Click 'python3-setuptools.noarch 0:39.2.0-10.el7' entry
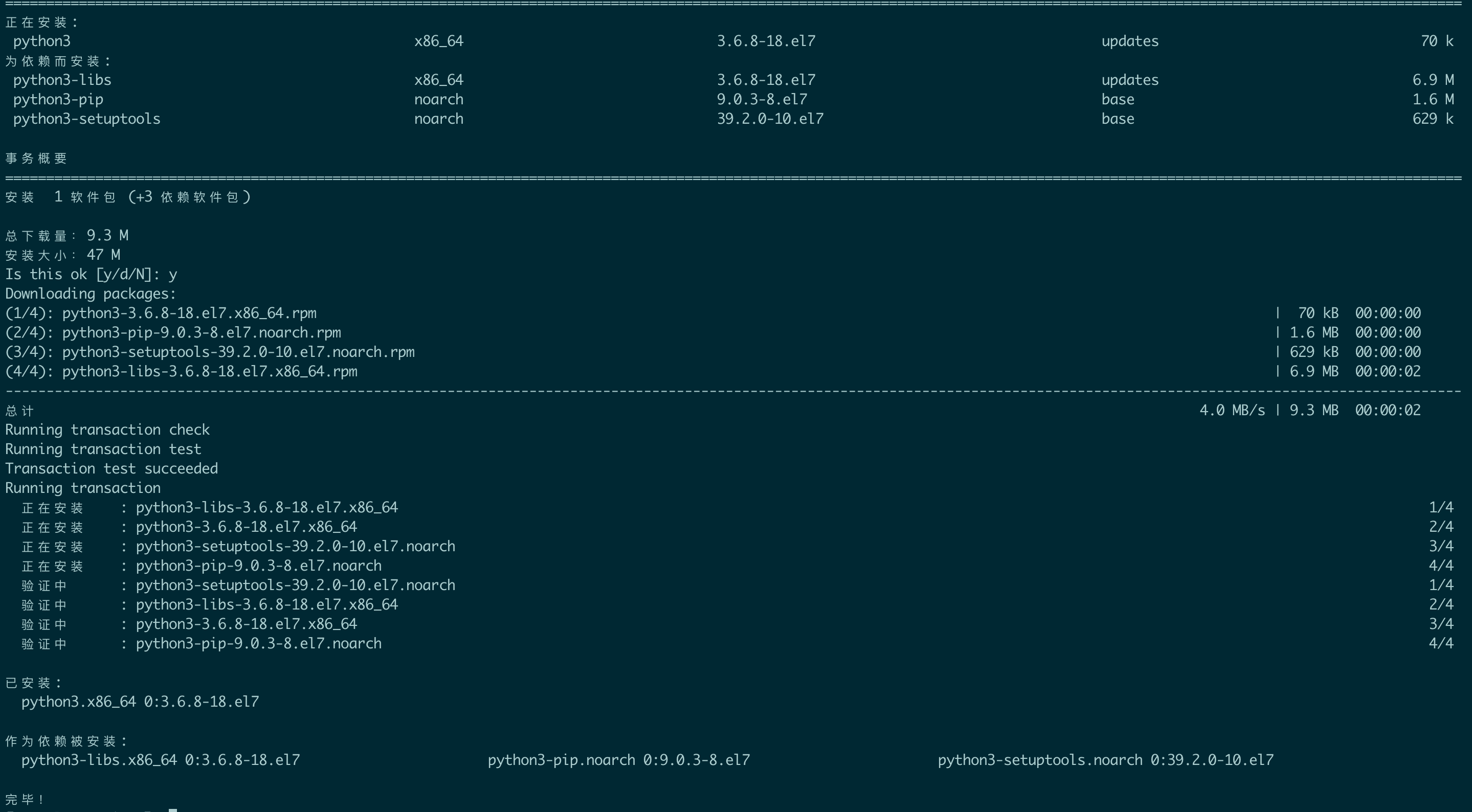This screenshot has width=1472, height=812. (x=1105, y=760)
